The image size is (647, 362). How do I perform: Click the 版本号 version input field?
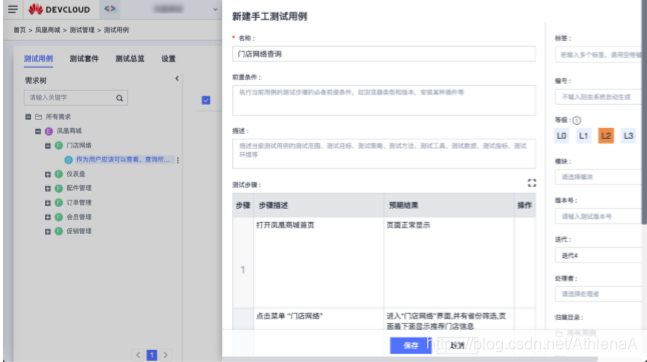point(598,216)
